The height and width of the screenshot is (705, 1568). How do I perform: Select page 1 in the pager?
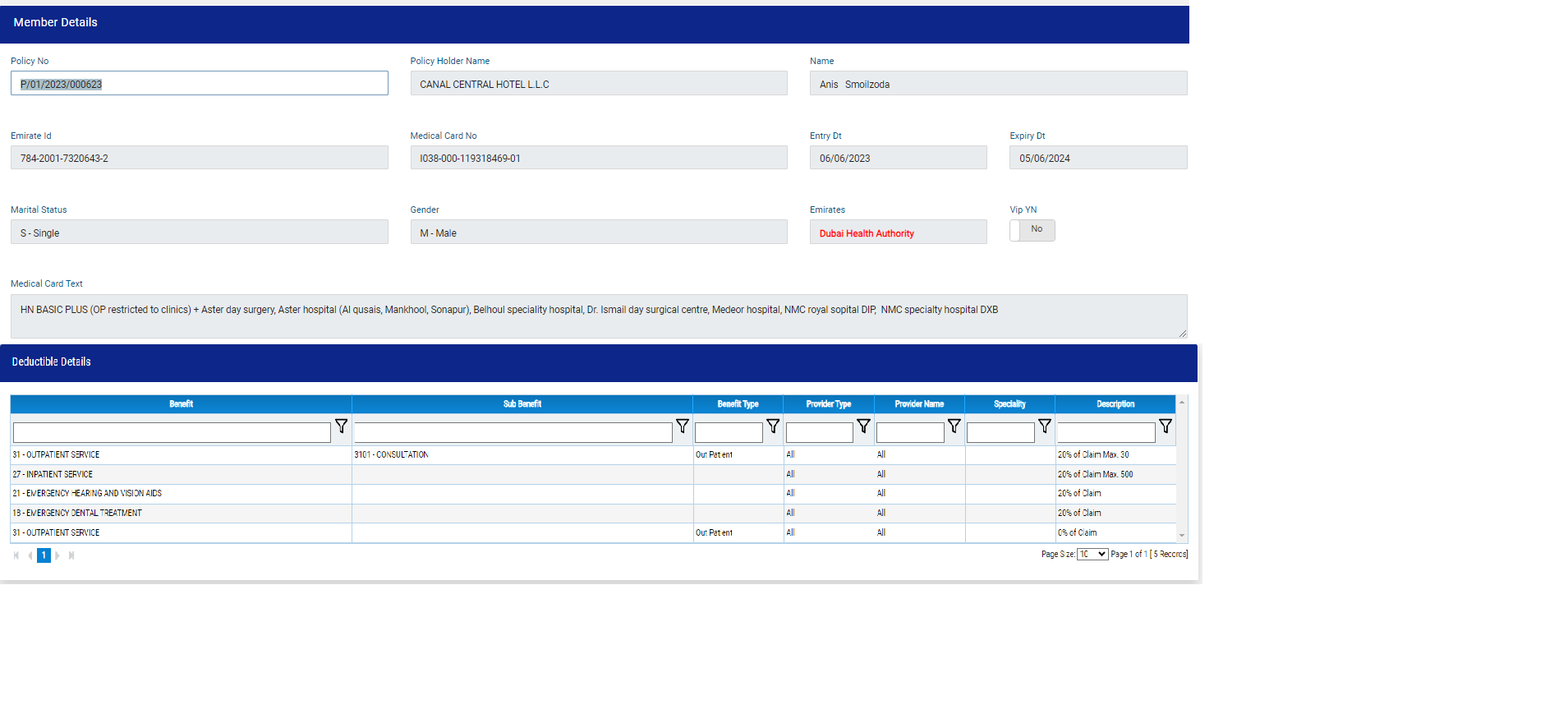point(44,555)
